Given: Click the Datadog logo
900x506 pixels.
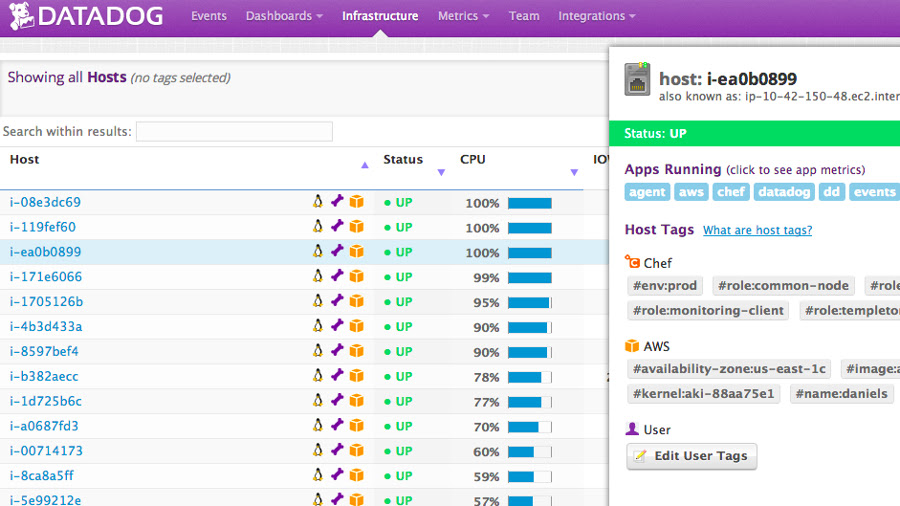Looking at the screenshot, I should tap(86, 15).
